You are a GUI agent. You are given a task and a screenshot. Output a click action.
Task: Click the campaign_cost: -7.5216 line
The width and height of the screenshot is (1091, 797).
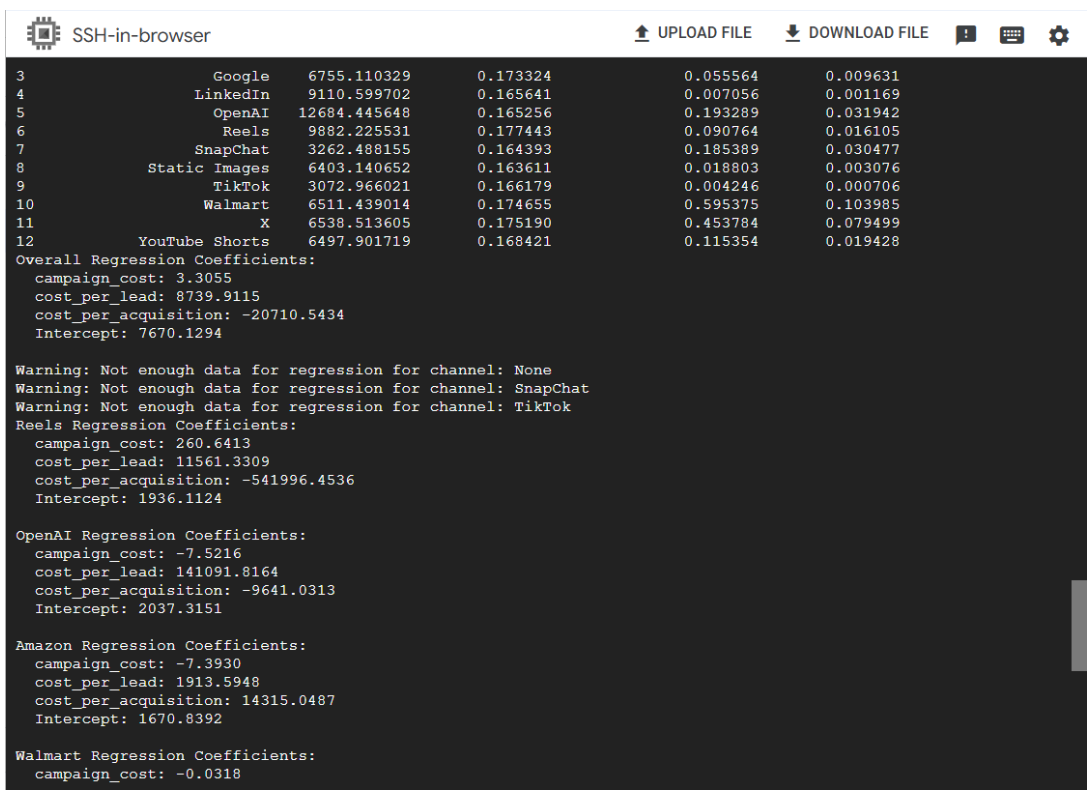coord(138,554)
